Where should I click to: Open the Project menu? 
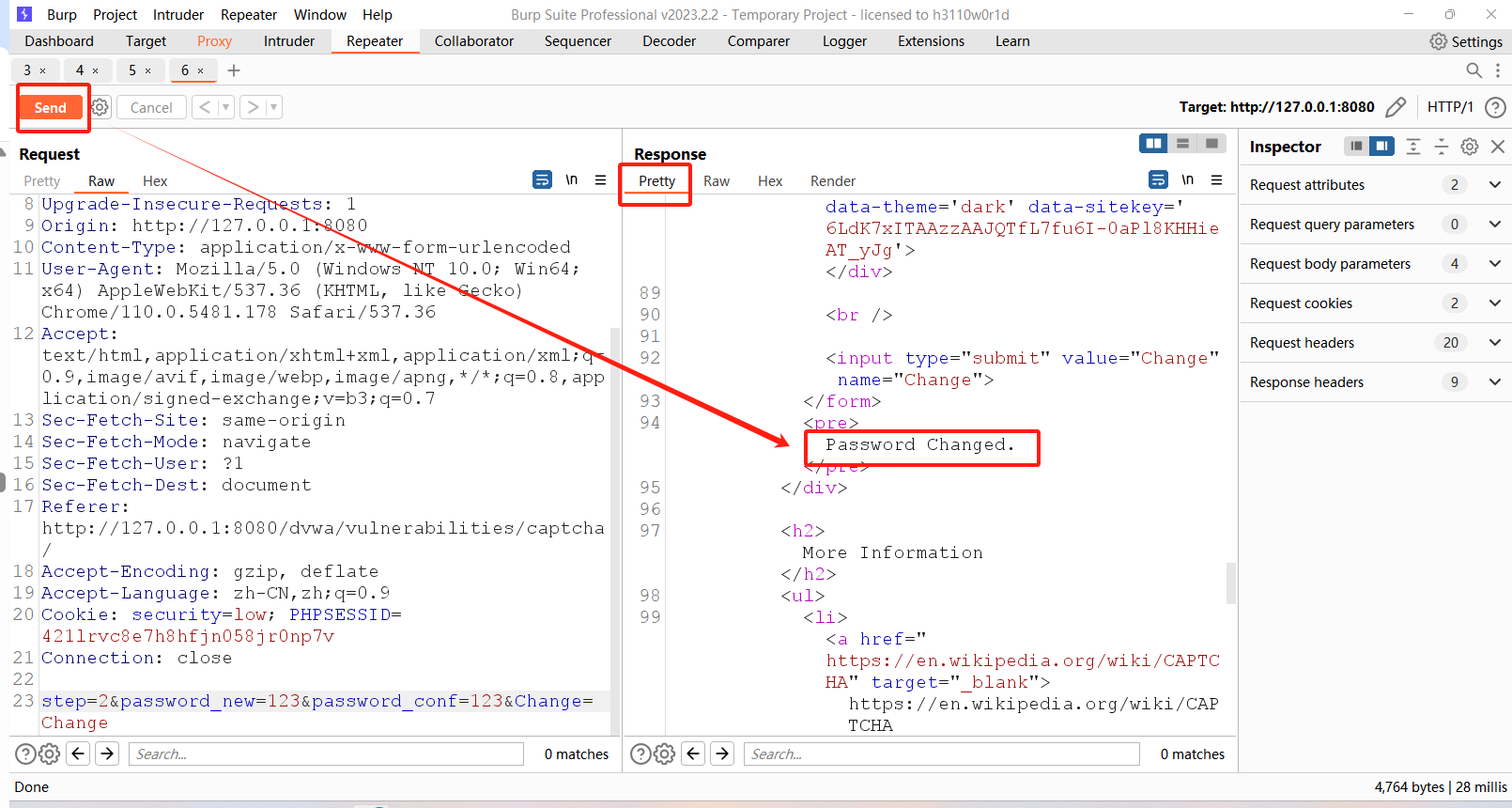pos(116,14)
